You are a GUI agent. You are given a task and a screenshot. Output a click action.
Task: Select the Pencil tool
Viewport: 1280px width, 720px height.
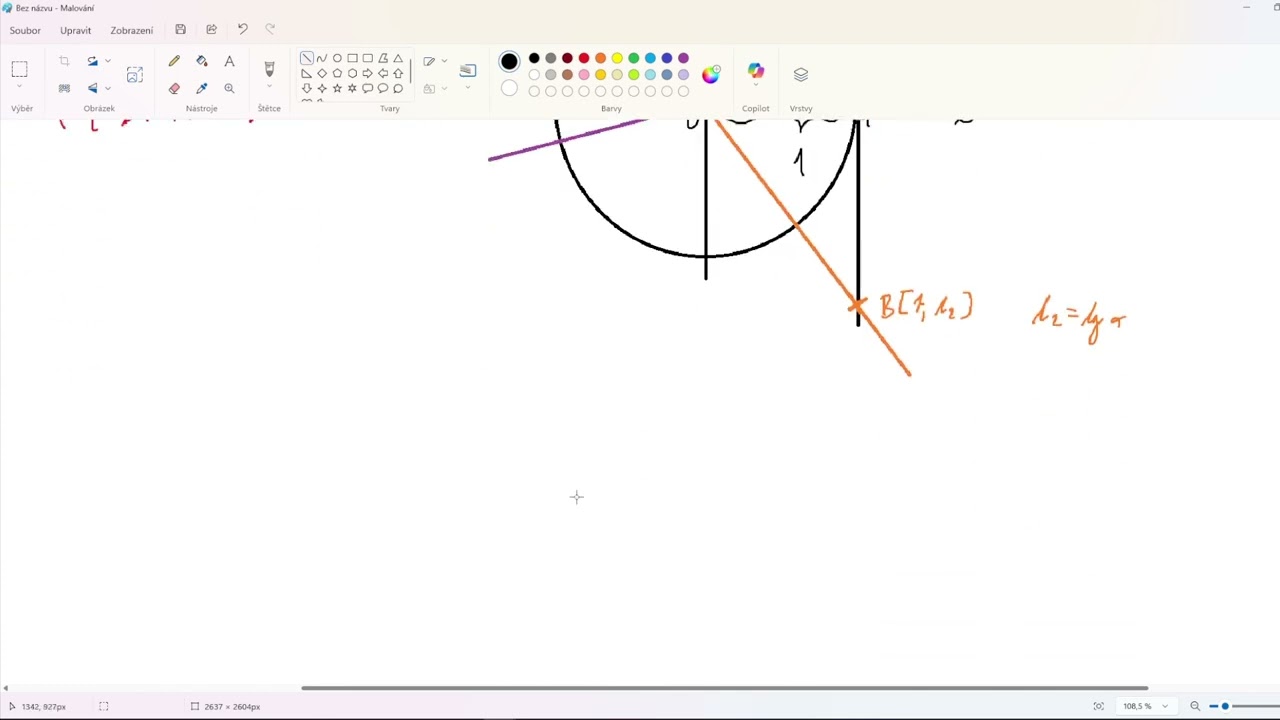coord(174,61)
